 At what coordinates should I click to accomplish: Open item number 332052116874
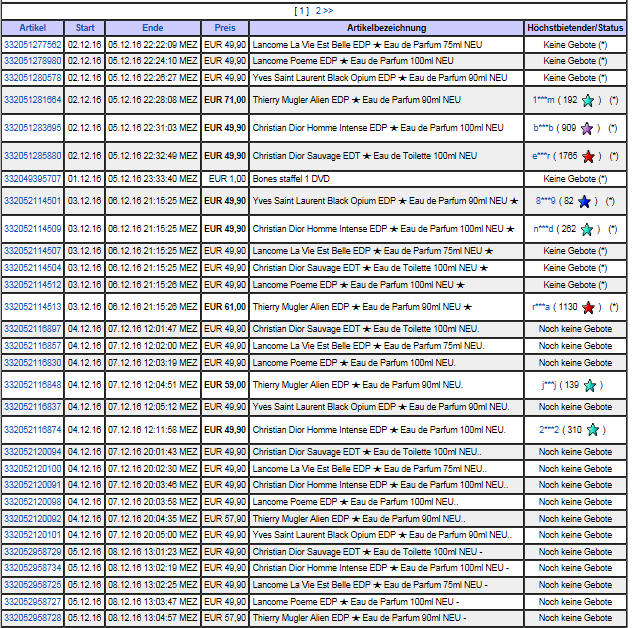coord(33,430)
